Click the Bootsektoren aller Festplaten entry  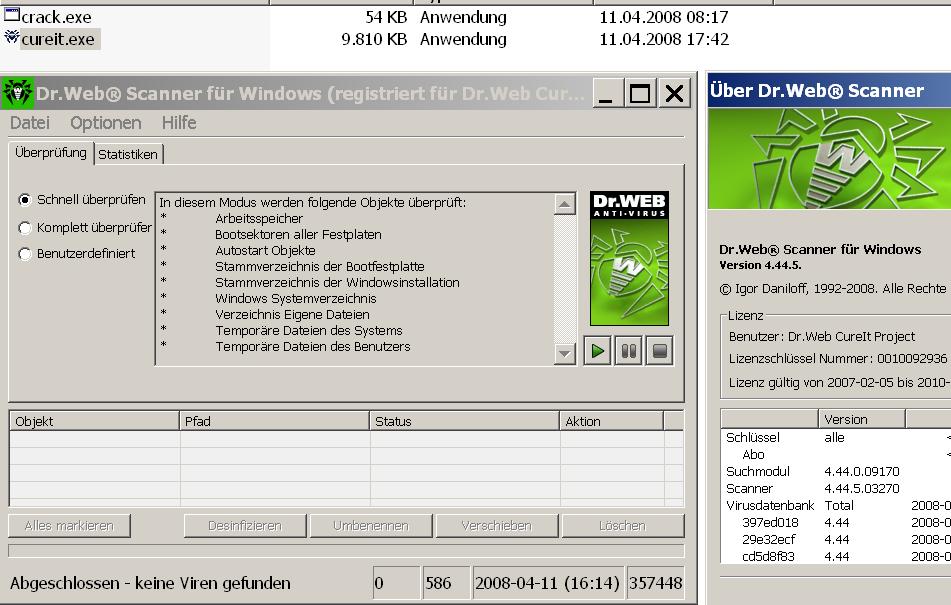coord(298,235)
